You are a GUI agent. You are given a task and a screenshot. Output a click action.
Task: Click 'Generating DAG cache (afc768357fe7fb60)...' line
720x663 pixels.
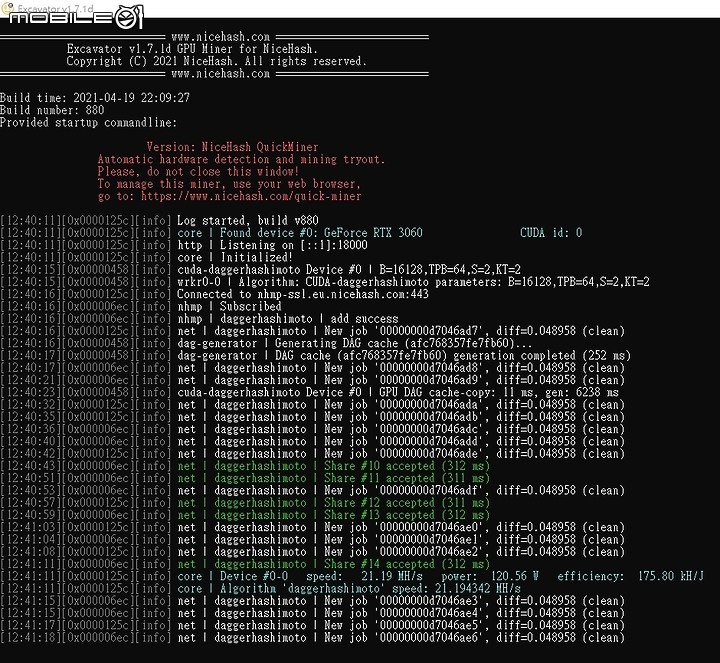354,343
